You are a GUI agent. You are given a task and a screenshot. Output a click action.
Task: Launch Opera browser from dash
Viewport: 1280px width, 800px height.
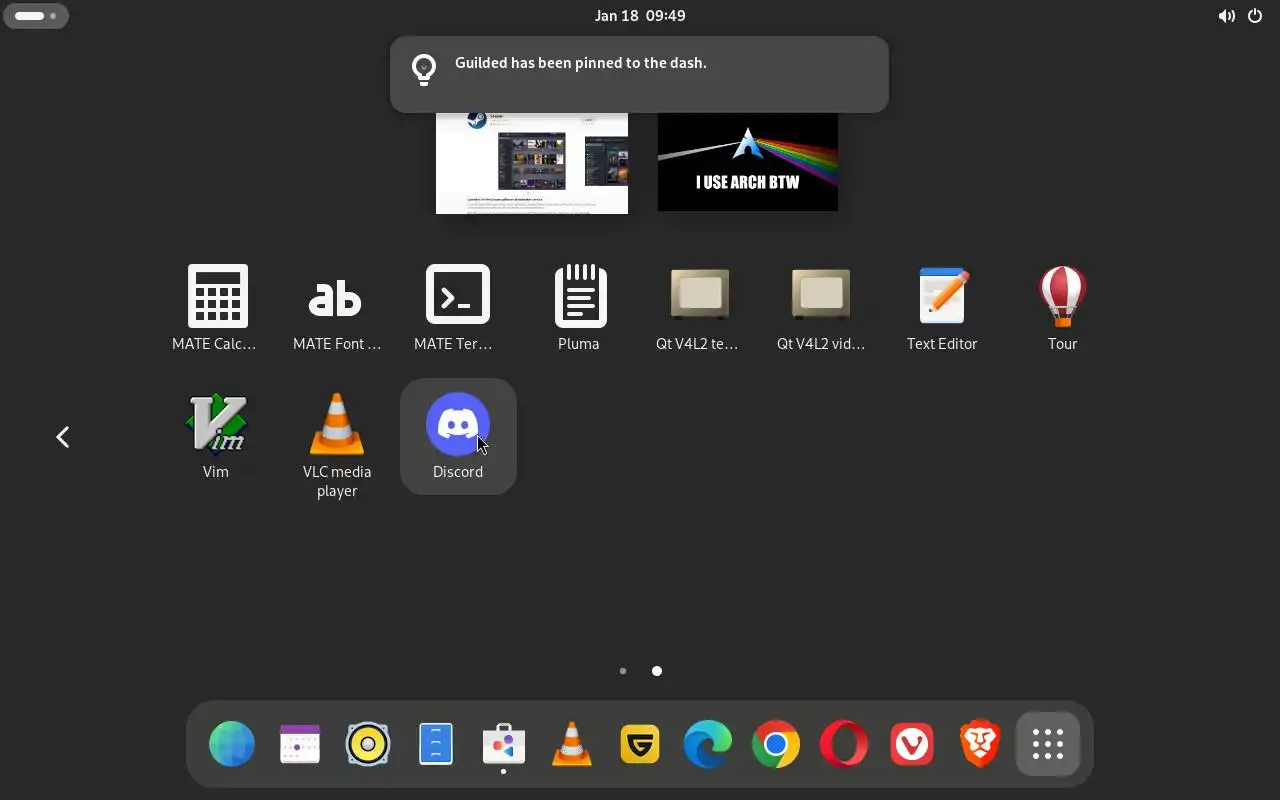pyautogui.click(x=844, y=744)
